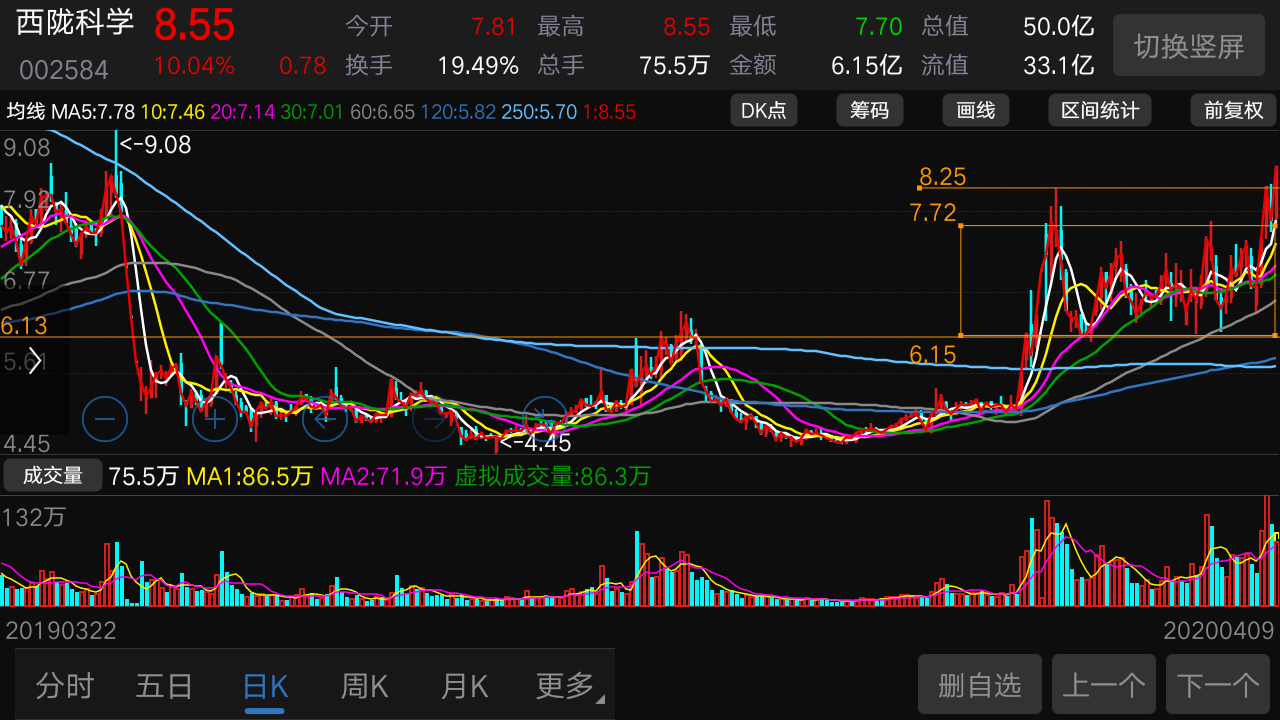This screenshot has width=1280, height=720.
Task: Tap start date 20190322
Action: coord(61,631)
